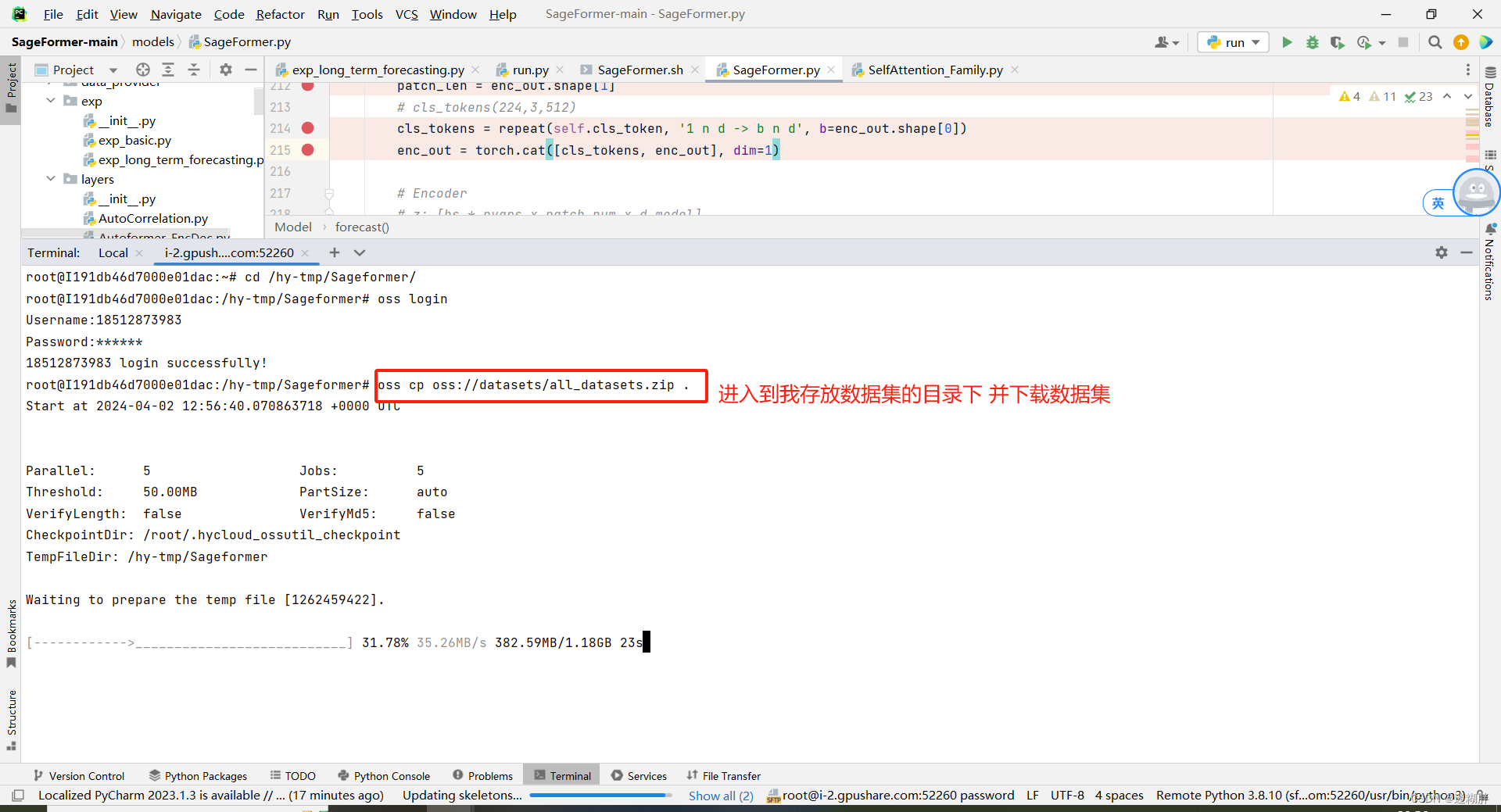
Task: Click the orange IDE update icon
Action: click(1460, 42)
